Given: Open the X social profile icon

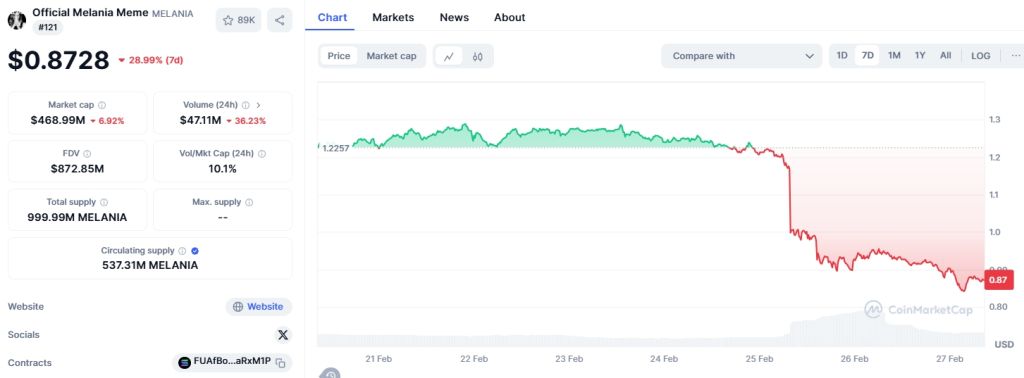Looking at the screenshot, I should [282, 335].
